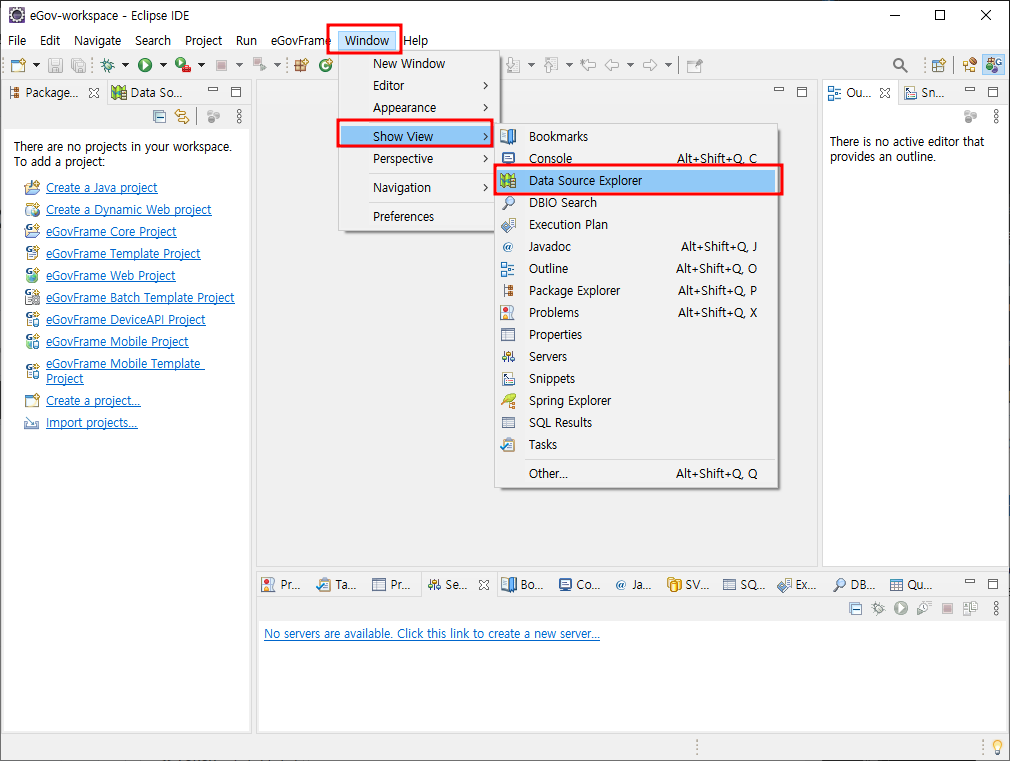The height and width of the screenshot is (761, 1010).
Task: Click the Servers panel stop server icon
Action: (x=947, y=608)
